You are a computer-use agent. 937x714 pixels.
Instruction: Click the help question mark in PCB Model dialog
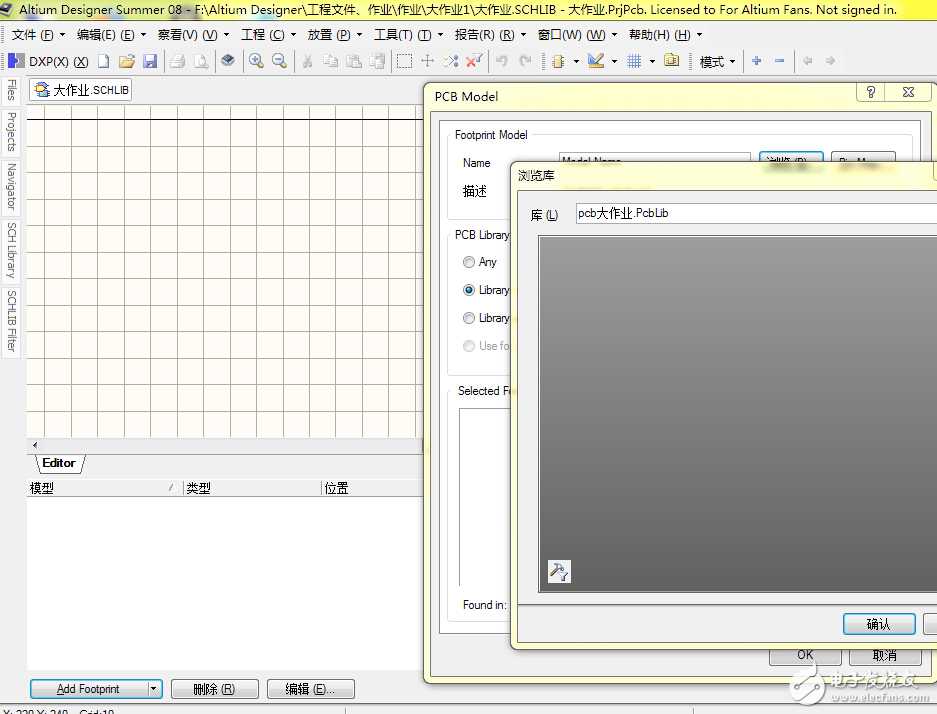871,92
